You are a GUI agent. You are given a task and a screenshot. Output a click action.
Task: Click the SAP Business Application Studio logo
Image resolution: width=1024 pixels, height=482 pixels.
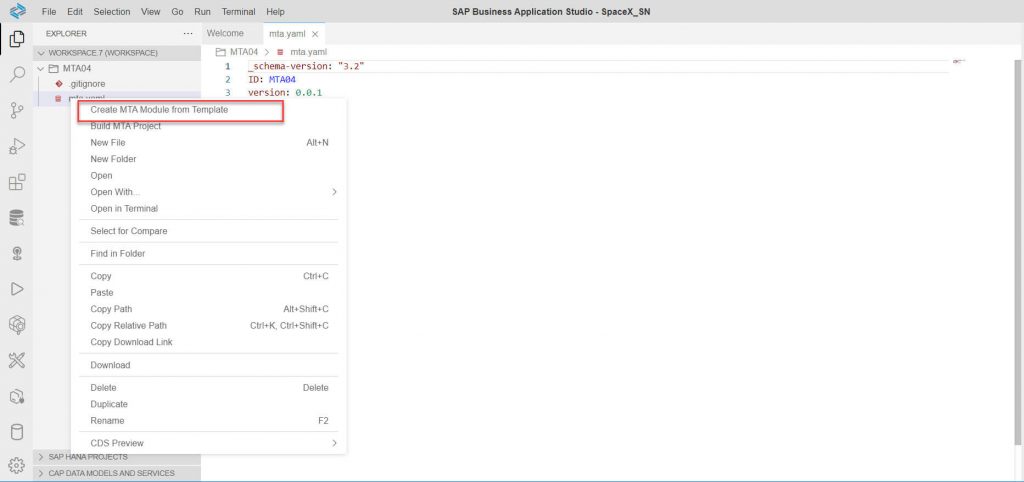point(18,11)
